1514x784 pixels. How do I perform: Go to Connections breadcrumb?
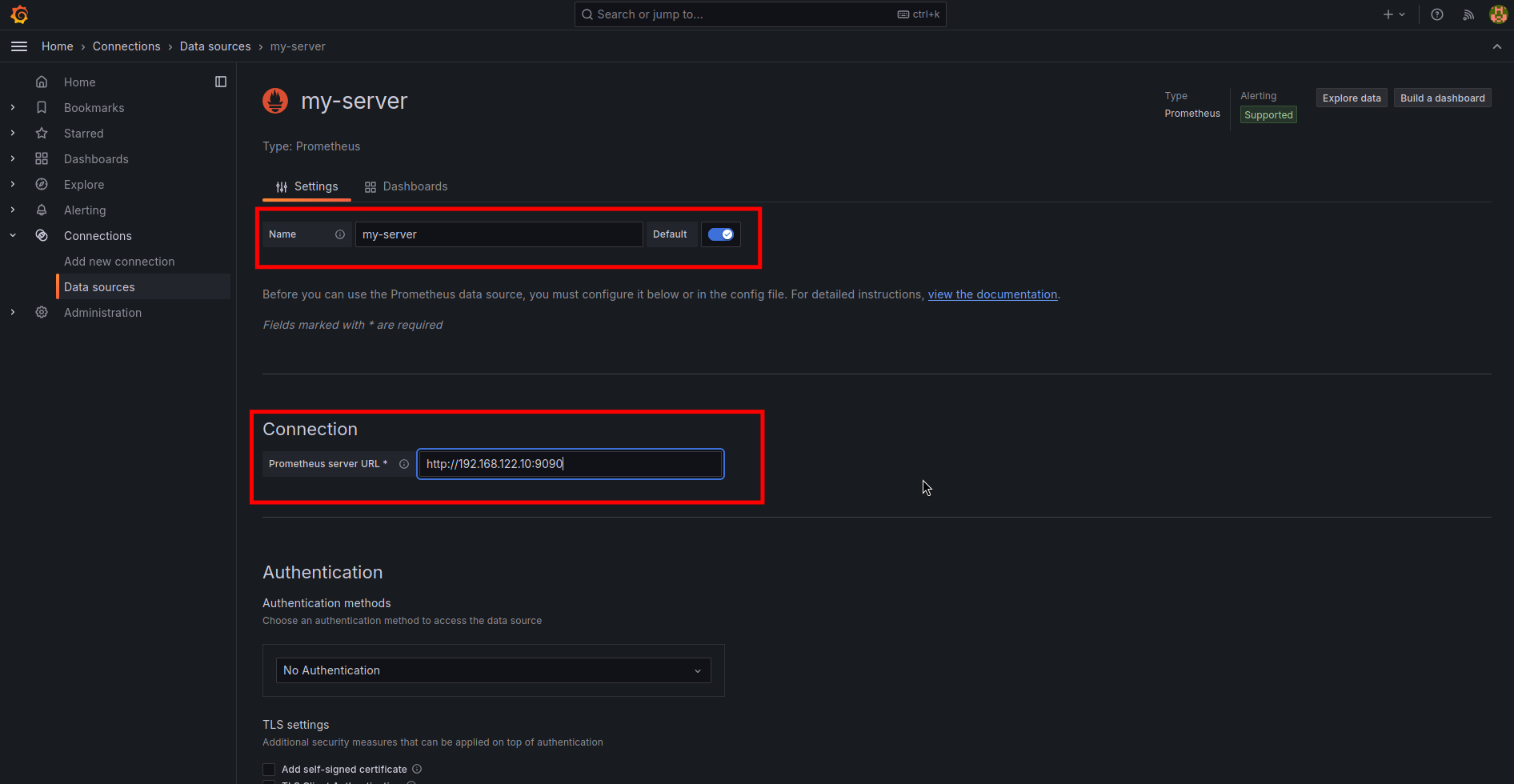(126, 46)
